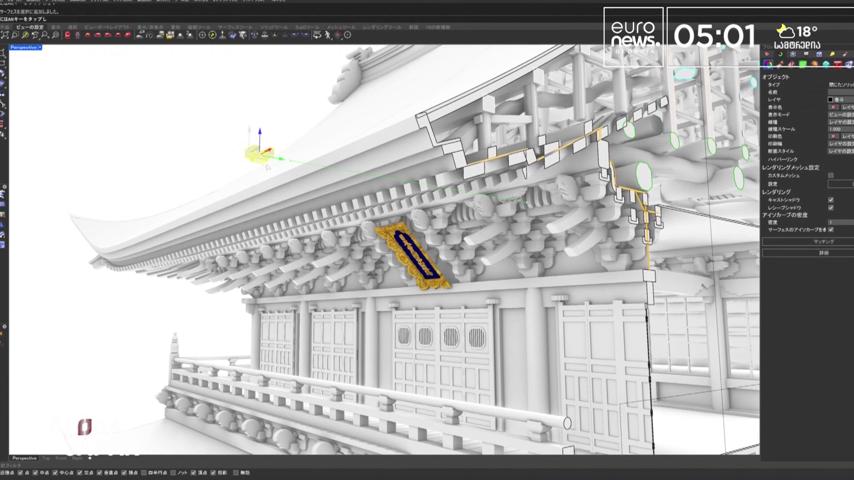Open the レイヤ dropdown in object properties
The height and width of the screenshot is (480, 854).
click(840, 100)
